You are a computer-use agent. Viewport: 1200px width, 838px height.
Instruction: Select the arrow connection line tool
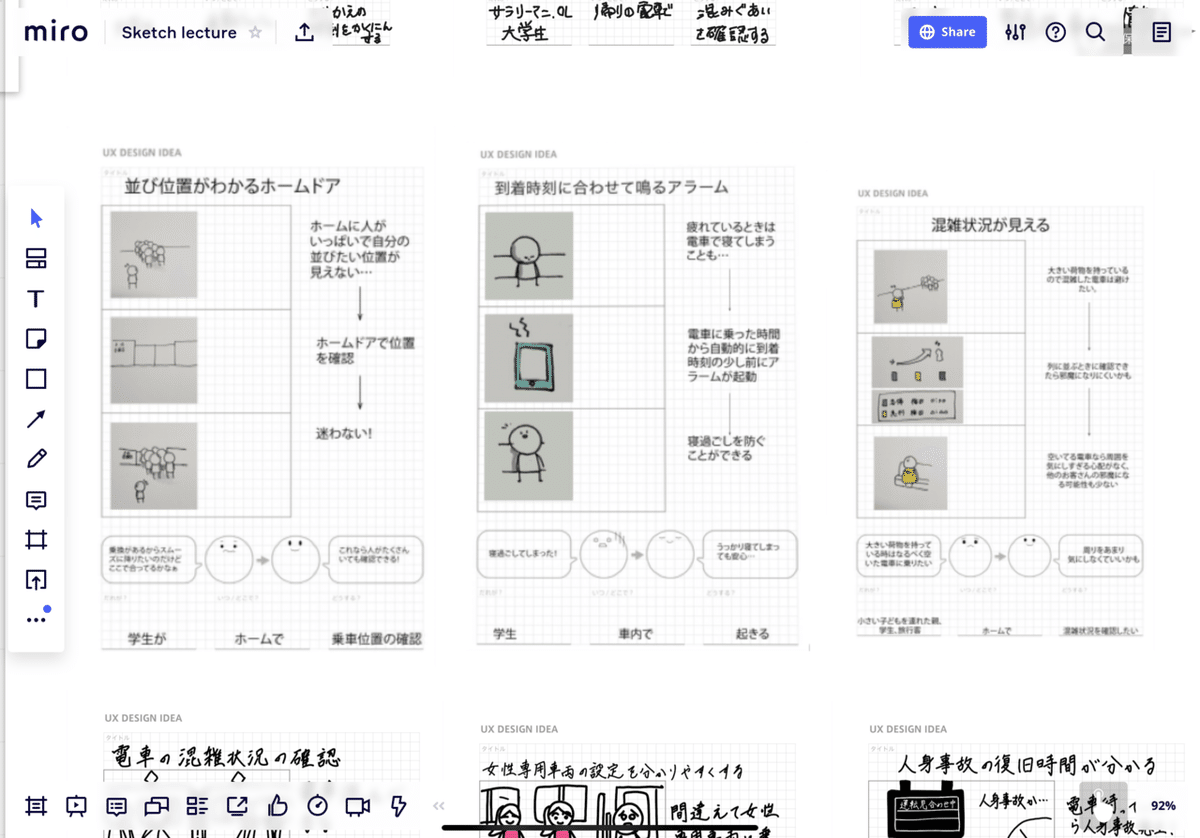point(35,418)
